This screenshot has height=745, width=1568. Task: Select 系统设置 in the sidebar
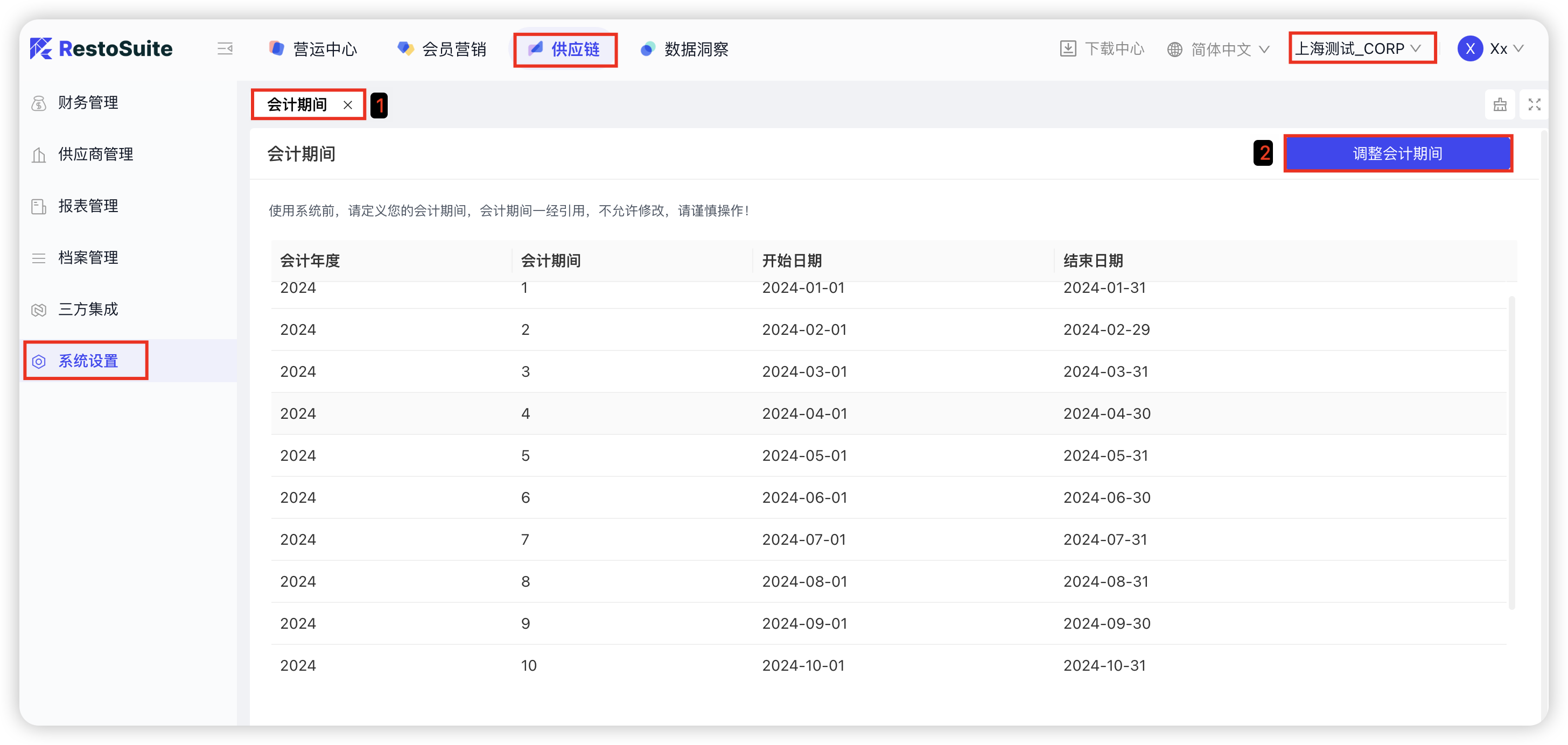88,361
